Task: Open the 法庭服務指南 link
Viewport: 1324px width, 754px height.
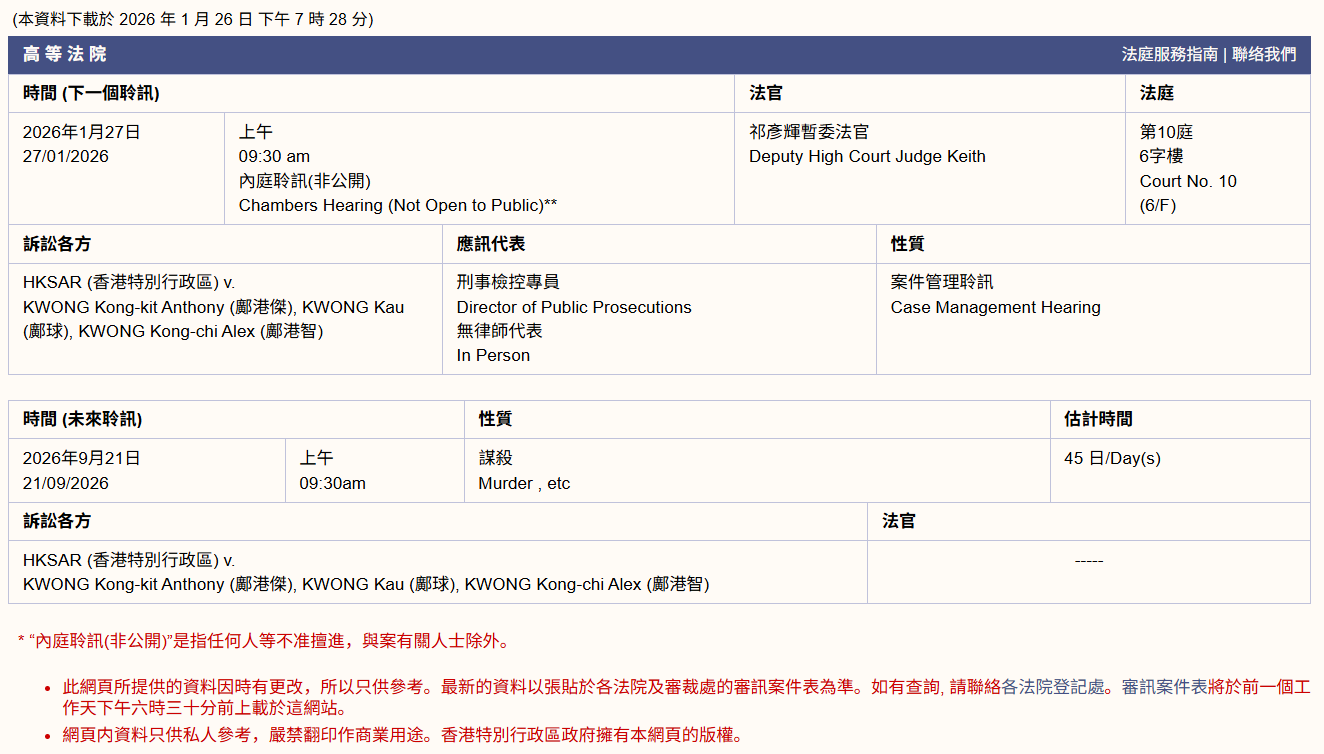Action: point(1169,55)
